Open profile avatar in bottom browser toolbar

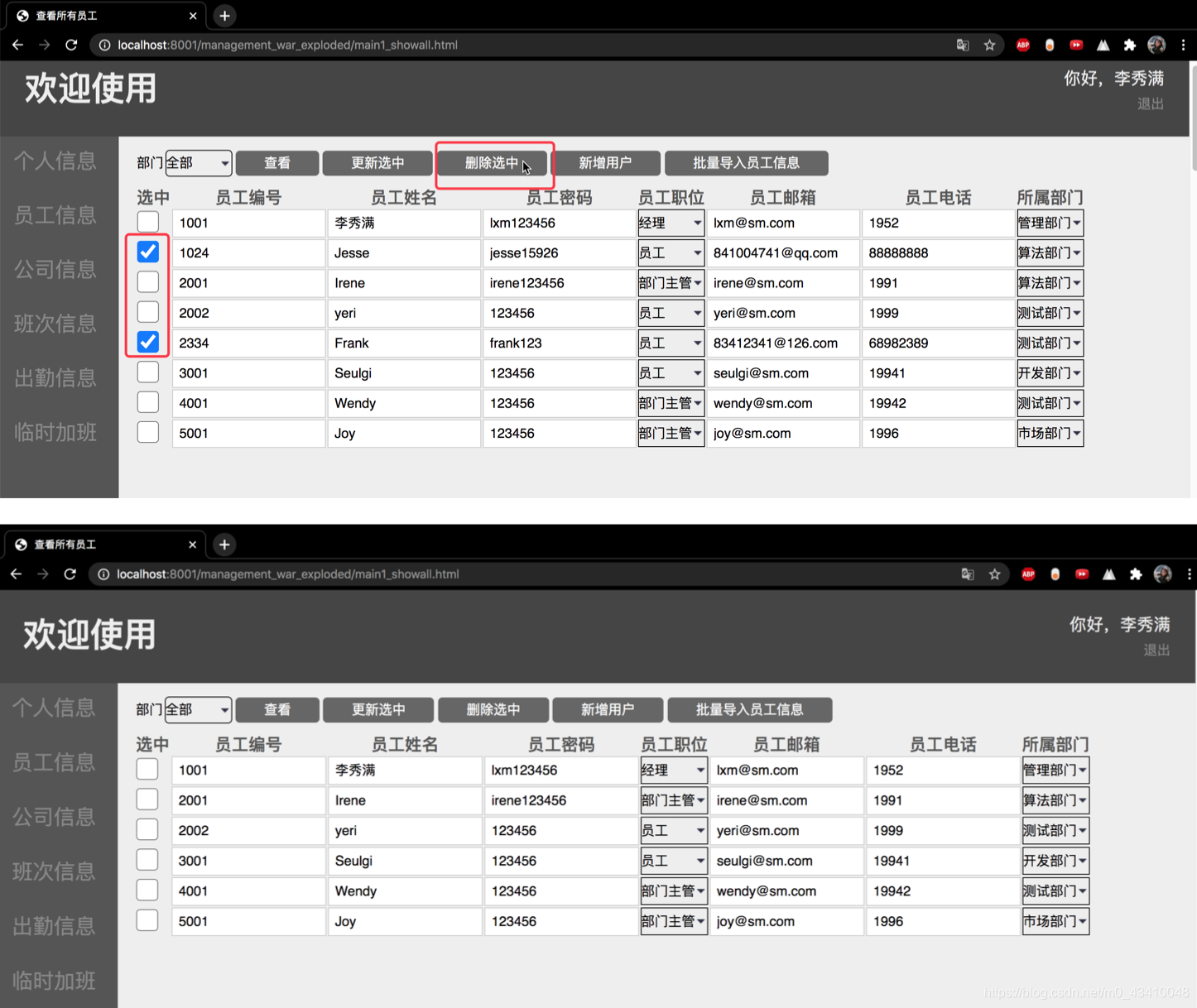pyautogui.click(x=1162, y=574)
